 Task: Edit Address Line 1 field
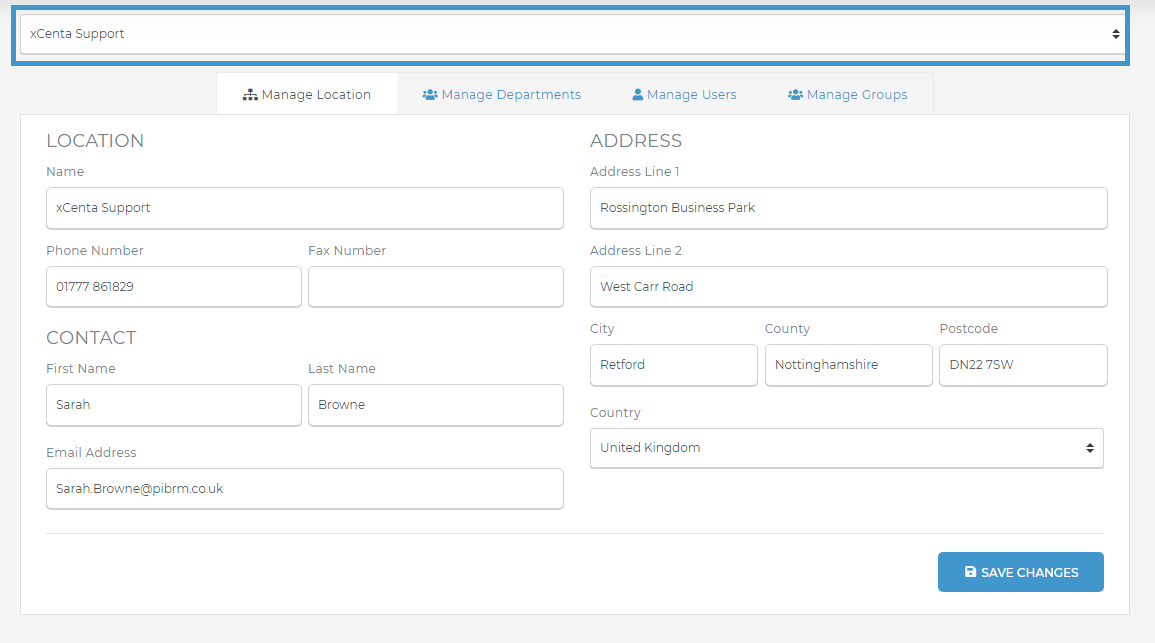coord(849,208)
